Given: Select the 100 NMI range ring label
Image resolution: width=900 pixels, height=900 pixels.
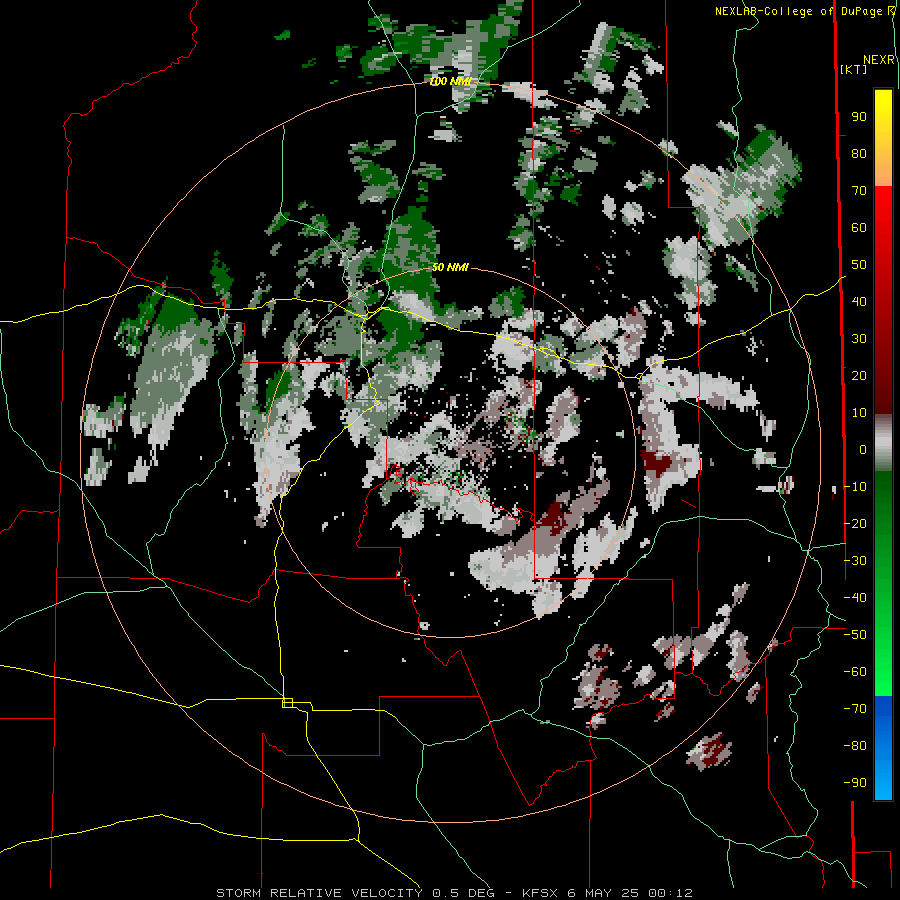Looking at the screenshot, I should pos(451,81).
